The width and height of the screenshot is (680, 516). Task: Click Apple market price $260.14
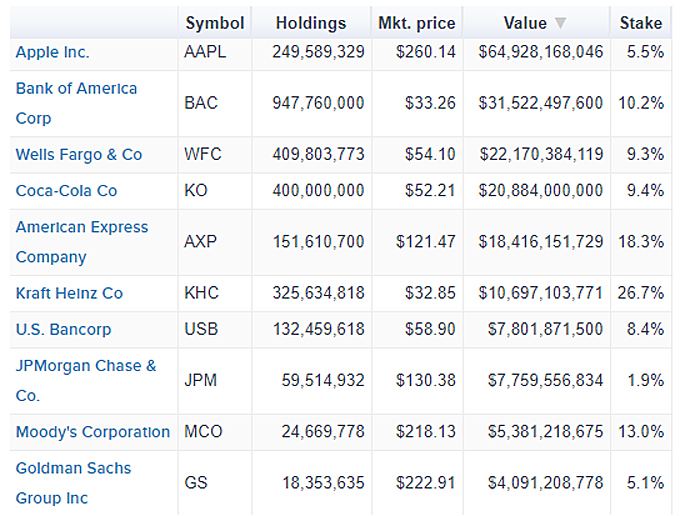point(426,52)
